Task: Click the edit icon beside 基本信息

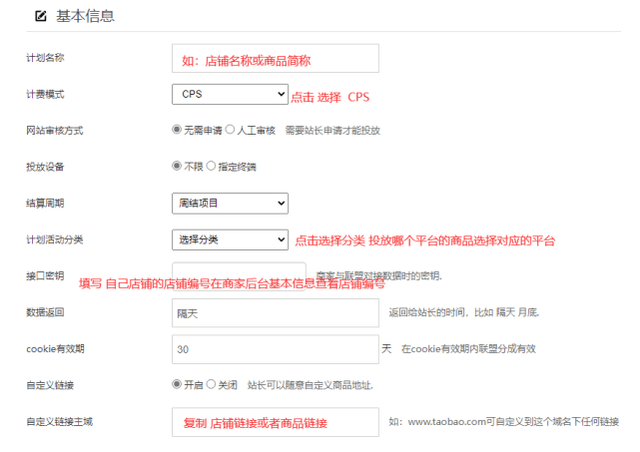Action: [41, 16]
